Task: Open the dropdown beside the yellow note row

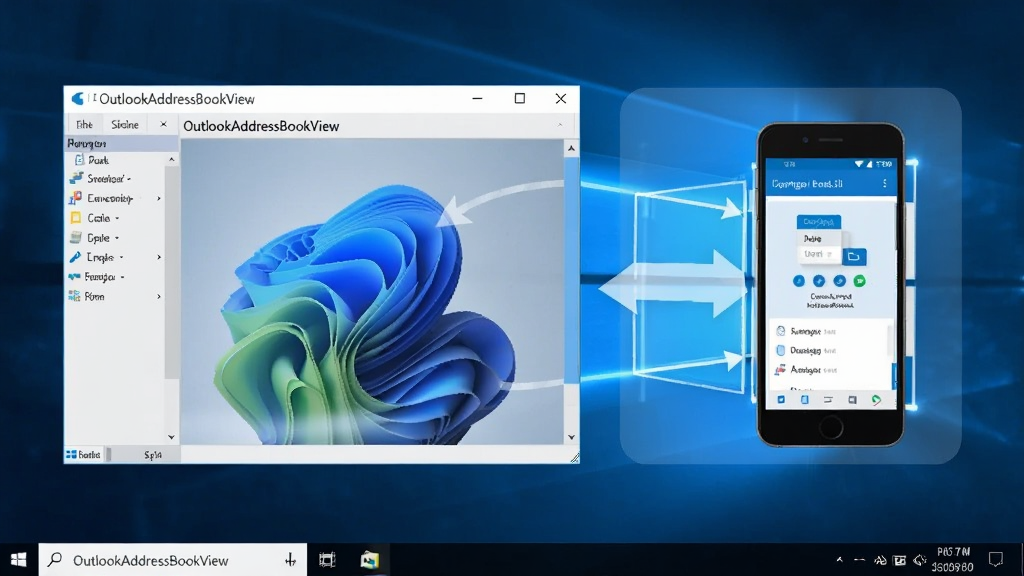Action: tap(117, 218)
